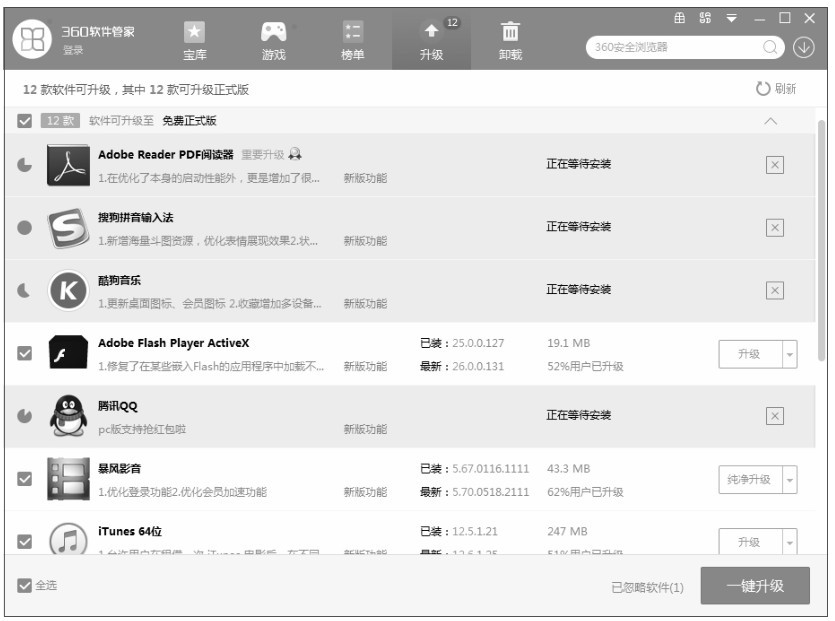The width and height of the screenshot is (835, 621).
Task: Open the tools grid icon in title bar
Action: coord(705,18)
